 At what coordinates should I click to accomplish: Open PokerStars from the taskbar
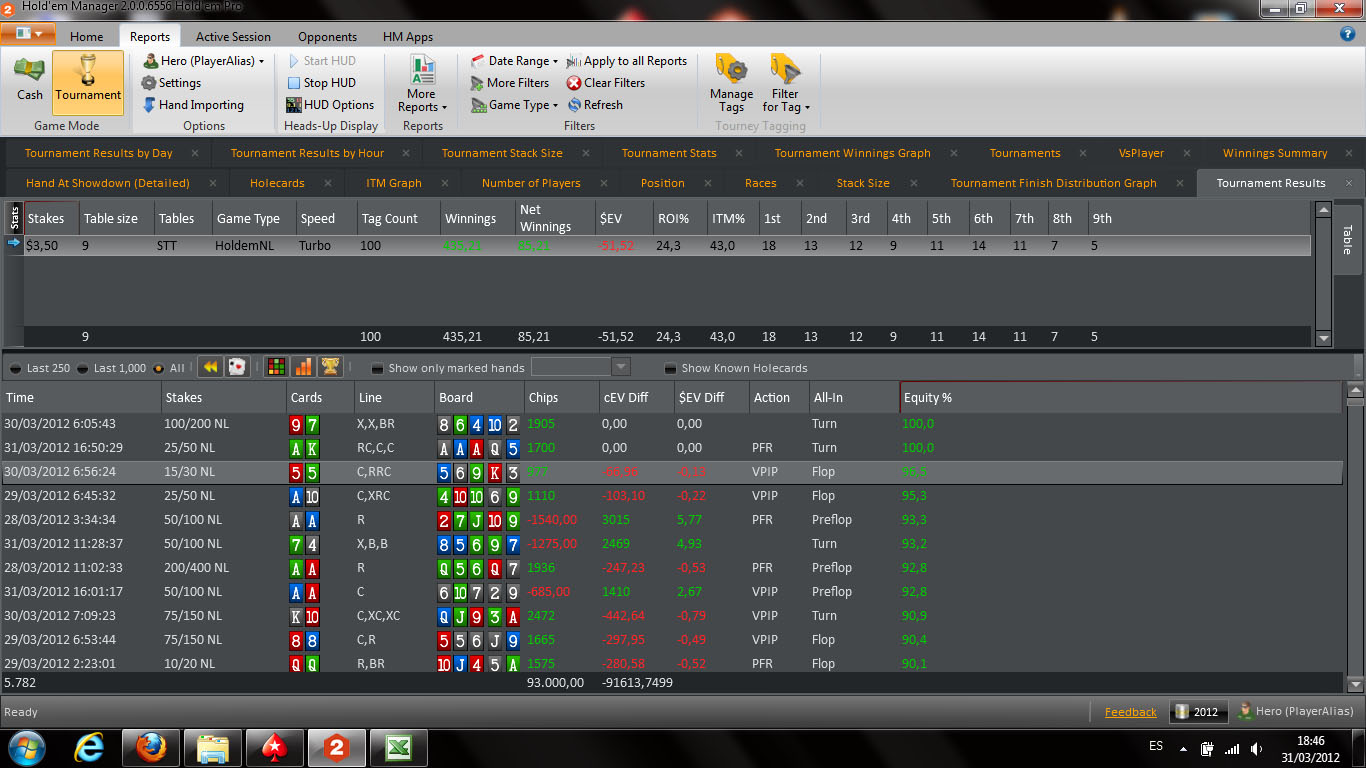pos(273,748)
